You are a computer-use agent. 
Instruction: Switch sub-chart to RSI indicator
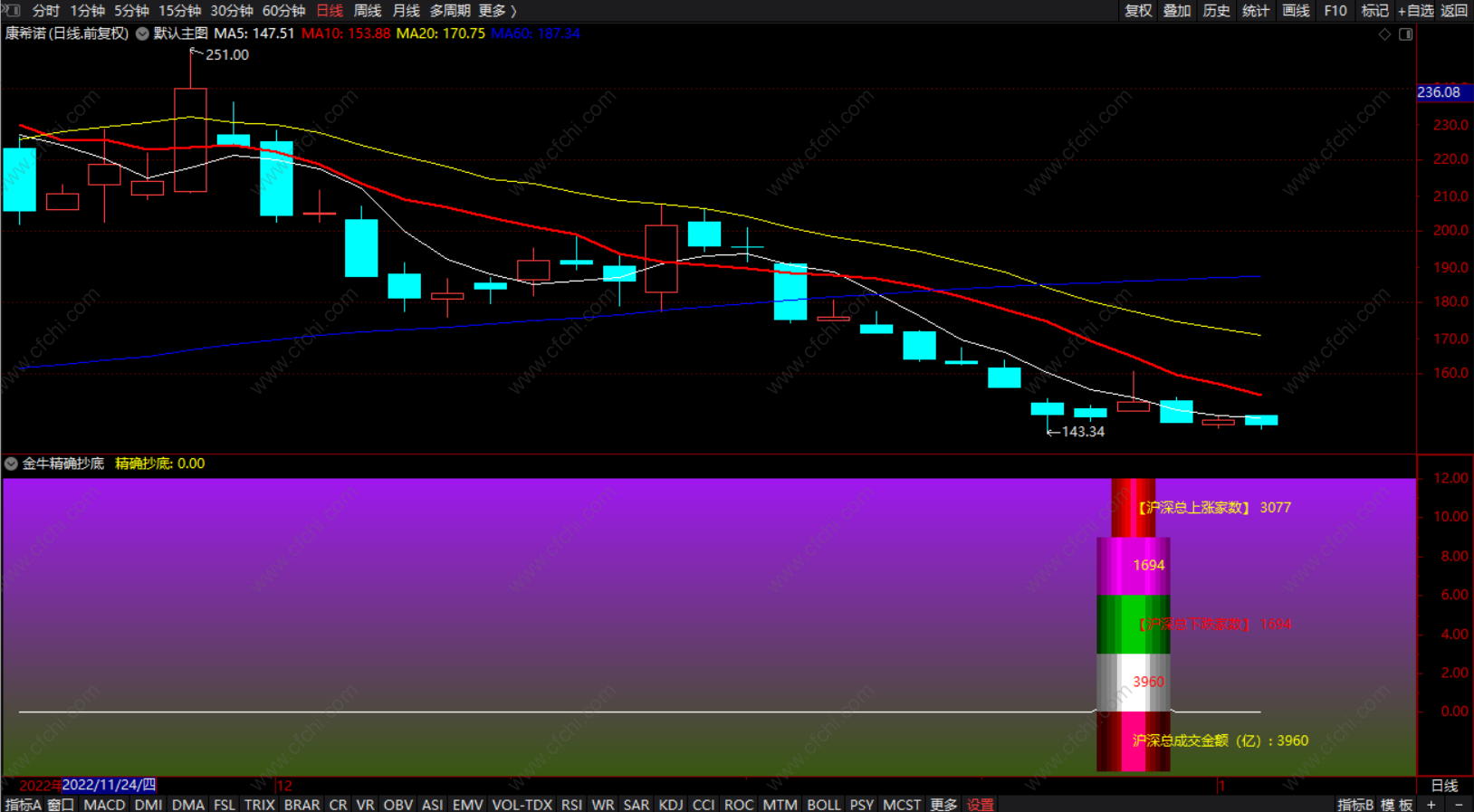(x=571, y=804)
